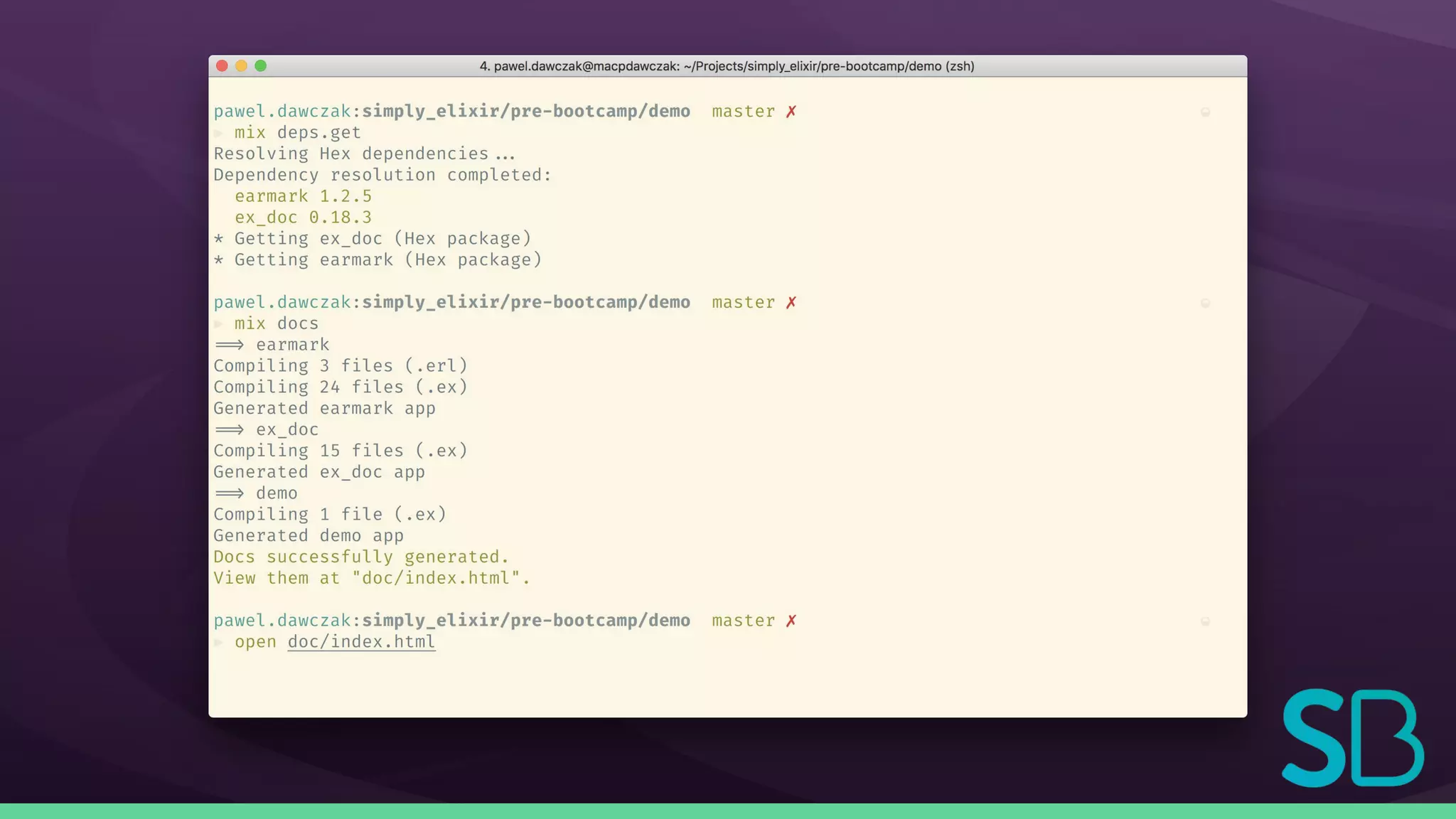Click the prompt arrow before open command
This screenshot has width=1456, height=819.
[219, 643]
